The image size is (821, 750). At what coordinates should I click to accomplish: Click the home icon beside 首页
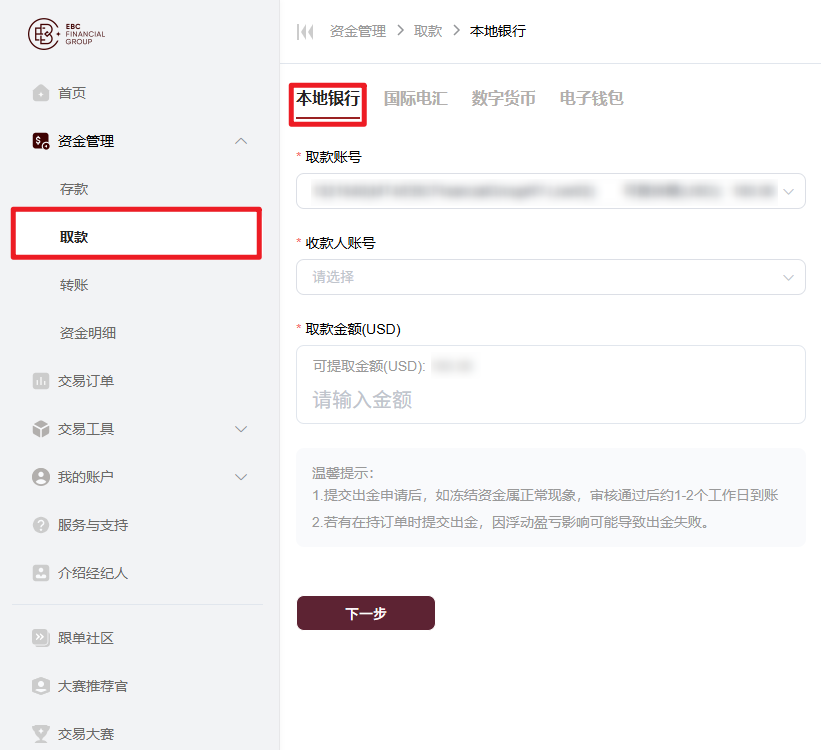click(41, 93)
